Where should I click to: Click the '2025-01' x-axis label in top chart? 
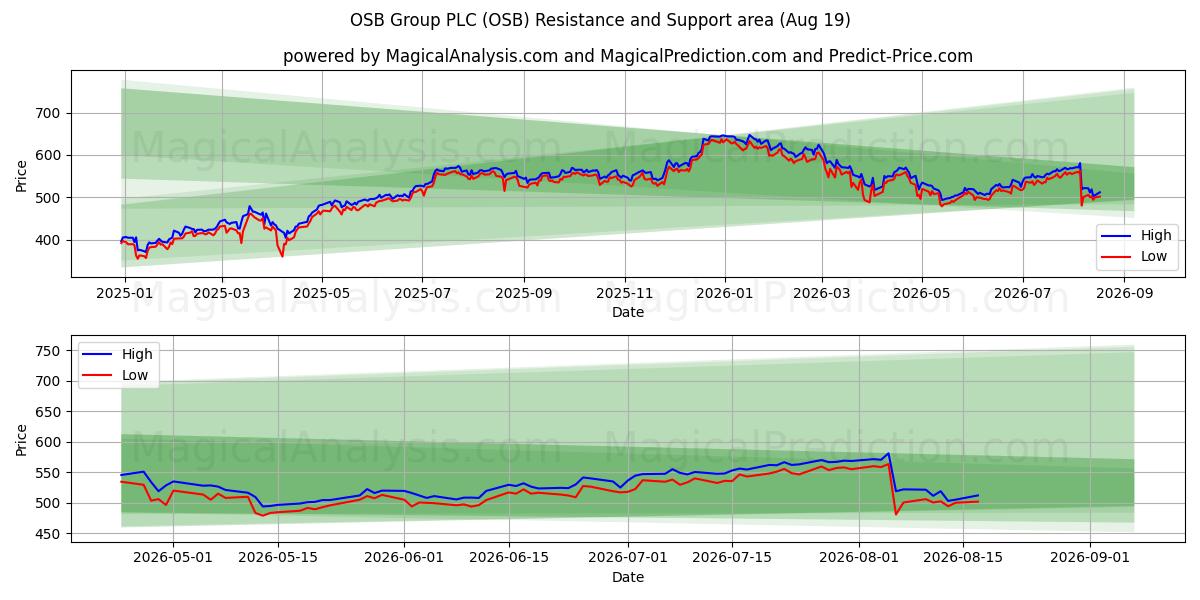pyautogui.click(x=125, y=295)
